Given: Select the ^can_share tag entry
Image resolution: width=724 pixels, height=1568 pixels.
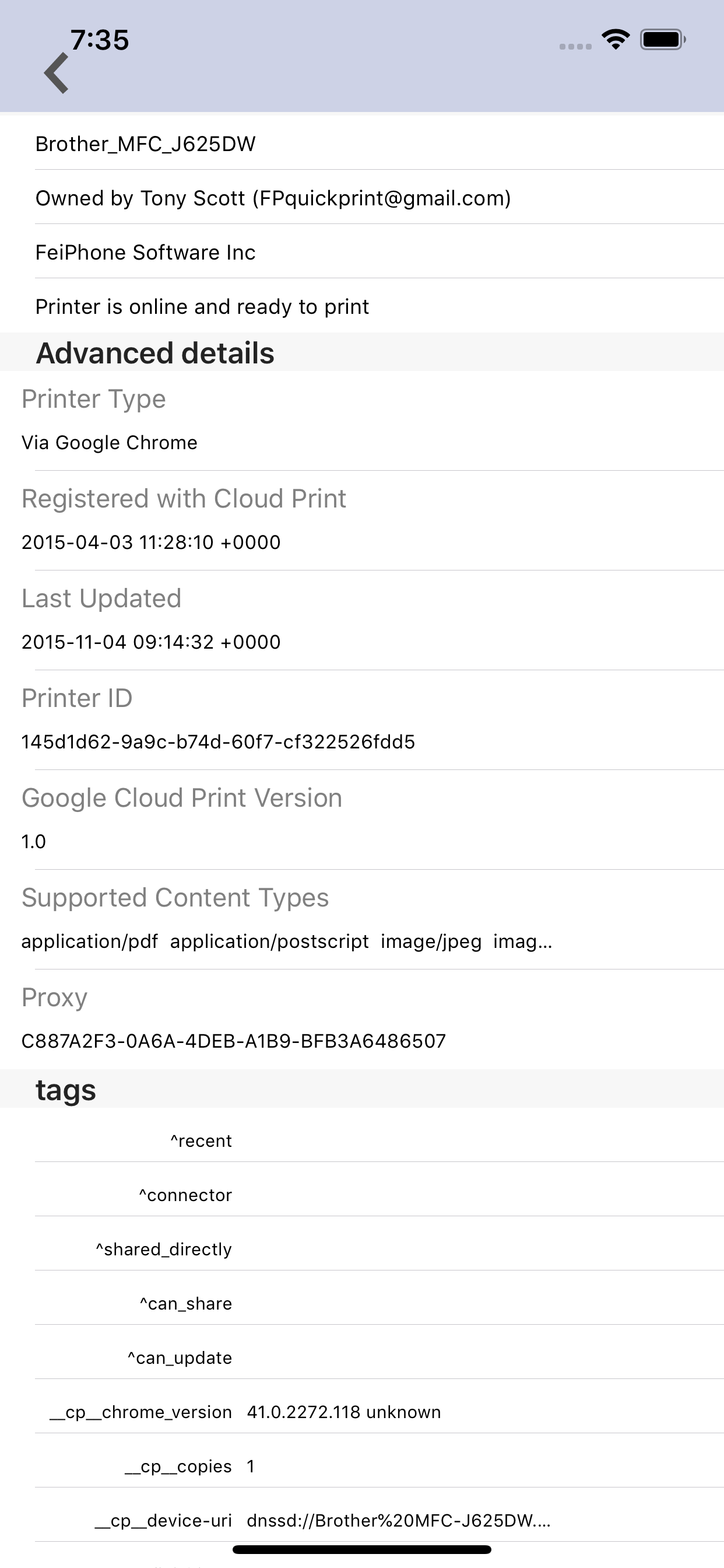Looking at the screenshot, I should (x=185, y=1303).
